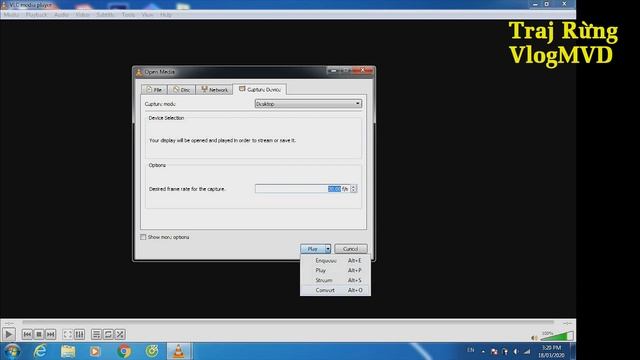Start playback with the main Play control

click(x=9, y=334)
